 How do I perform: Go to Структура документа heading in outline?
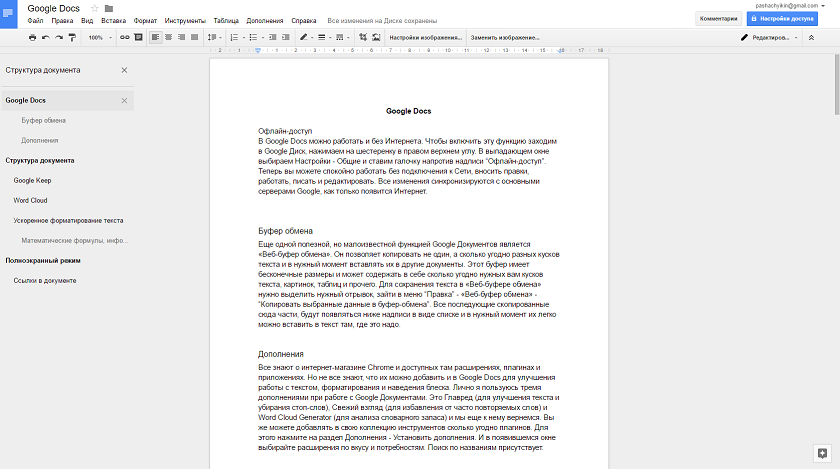(x=40, y=160)
